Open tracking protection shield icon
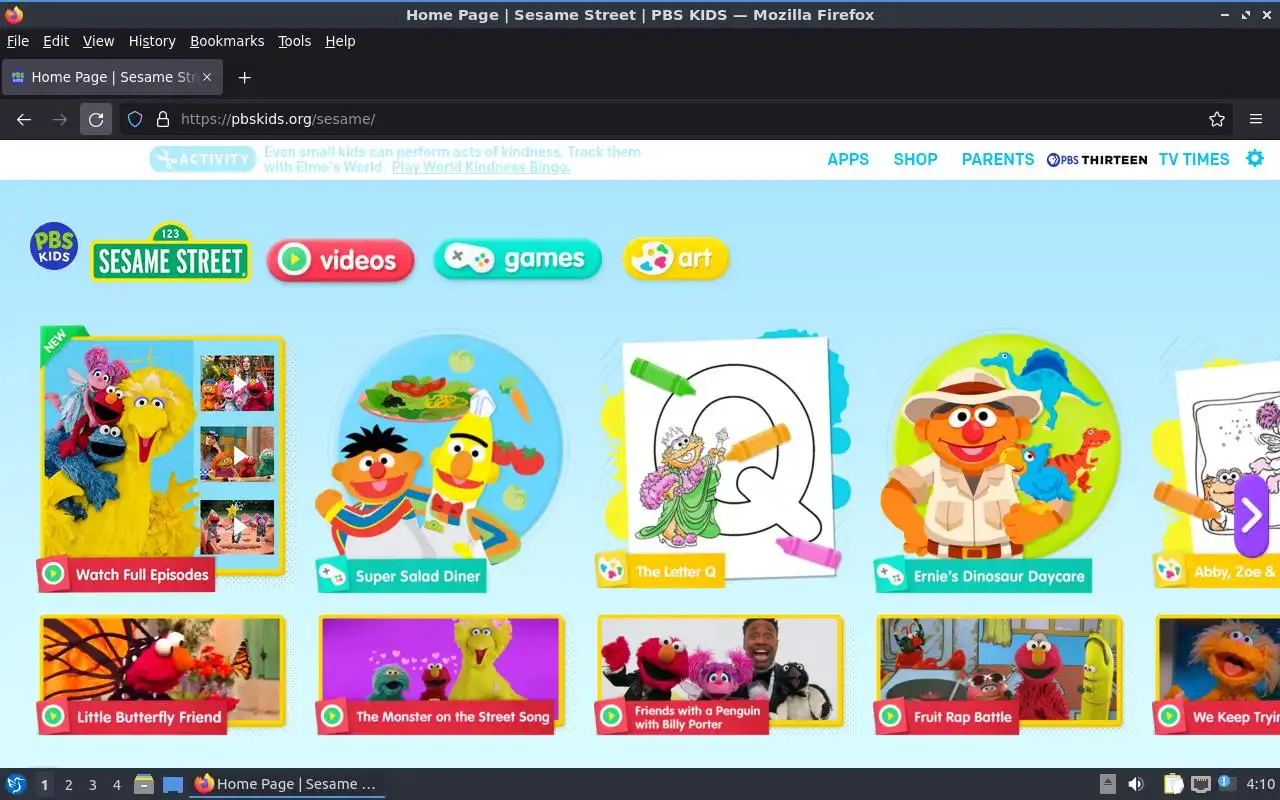This screenshot has width=1280, height=800. (135, 119)
